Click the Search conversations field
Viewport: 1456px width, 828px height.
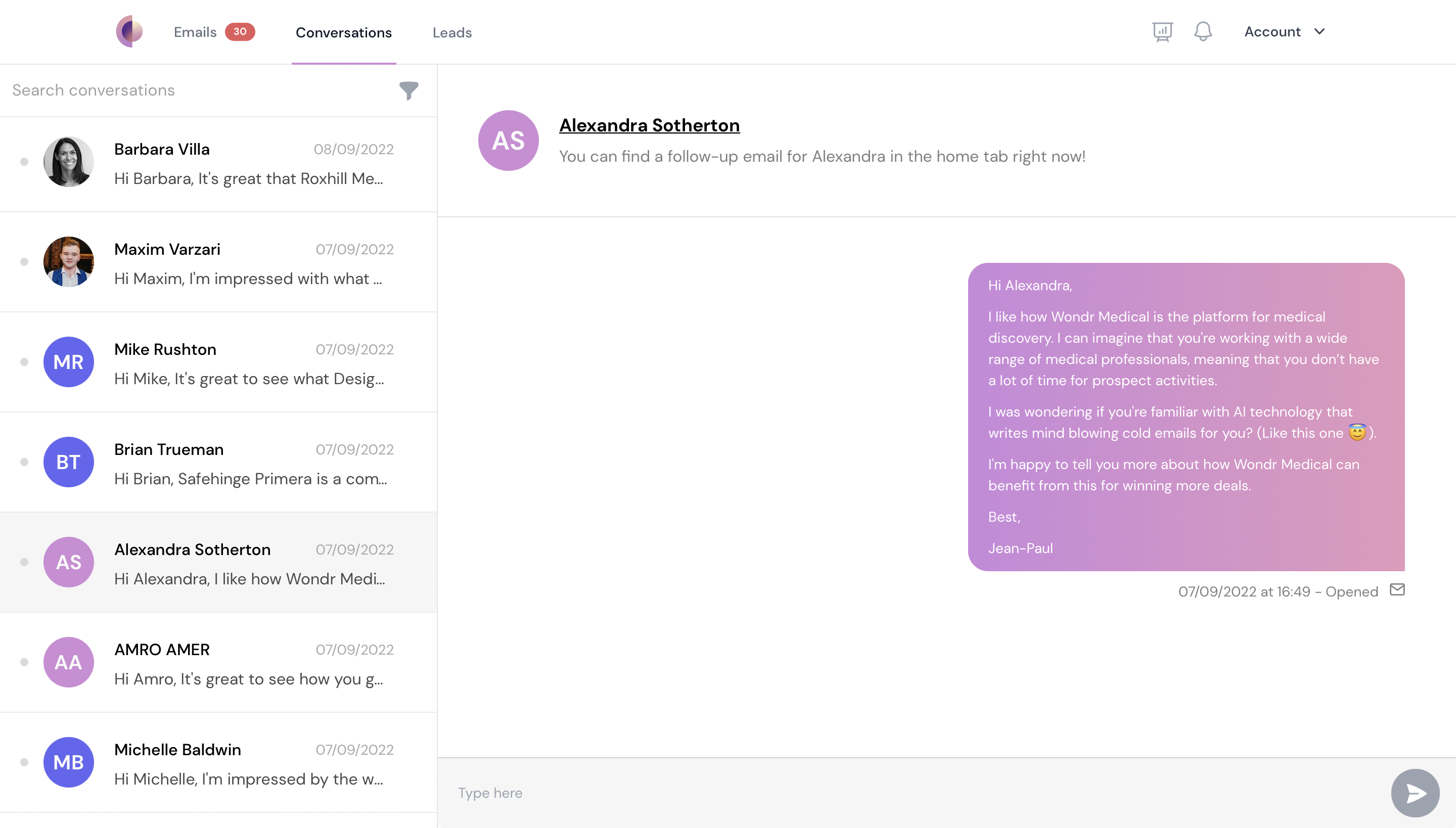(171, 90)
